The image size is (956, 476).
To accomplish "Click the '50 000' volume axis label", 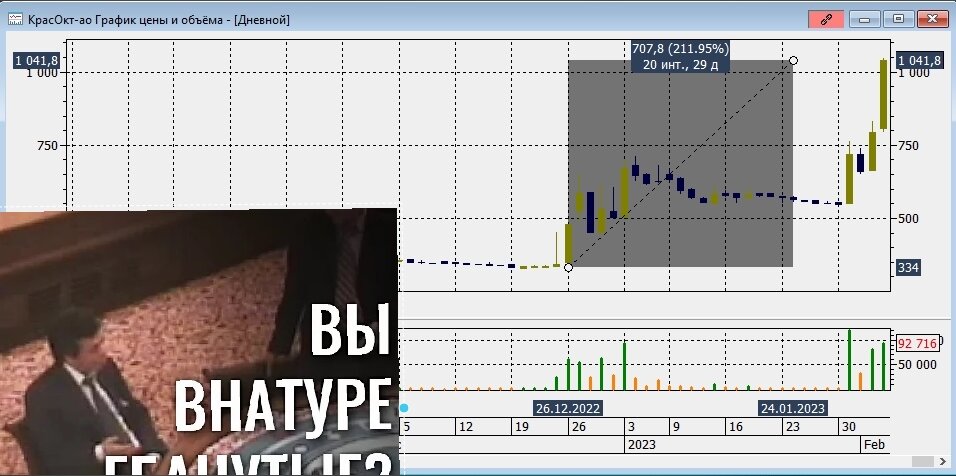I will 916,365.
